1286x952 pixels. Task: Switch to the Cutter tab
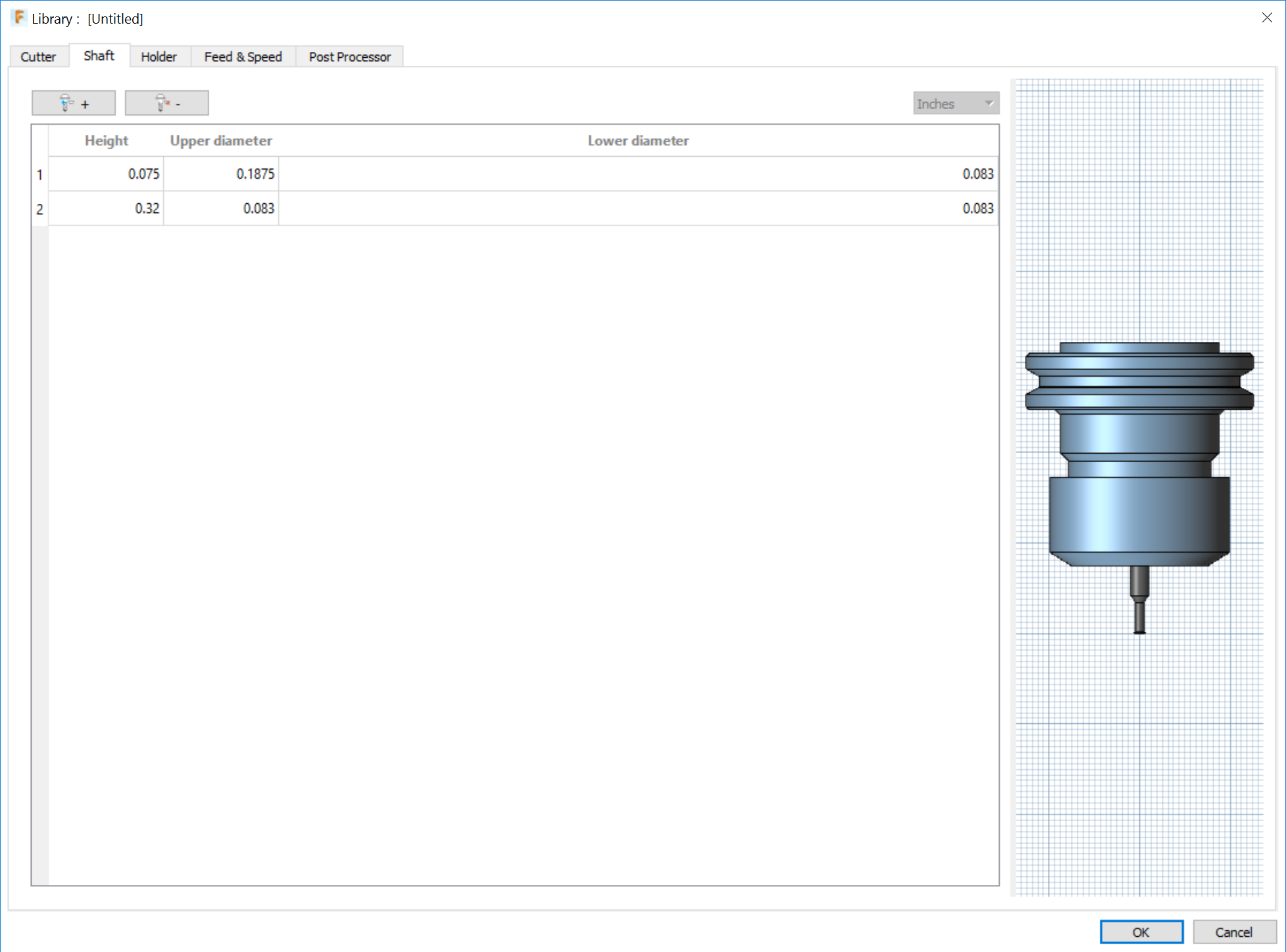[x=38, y=57]
